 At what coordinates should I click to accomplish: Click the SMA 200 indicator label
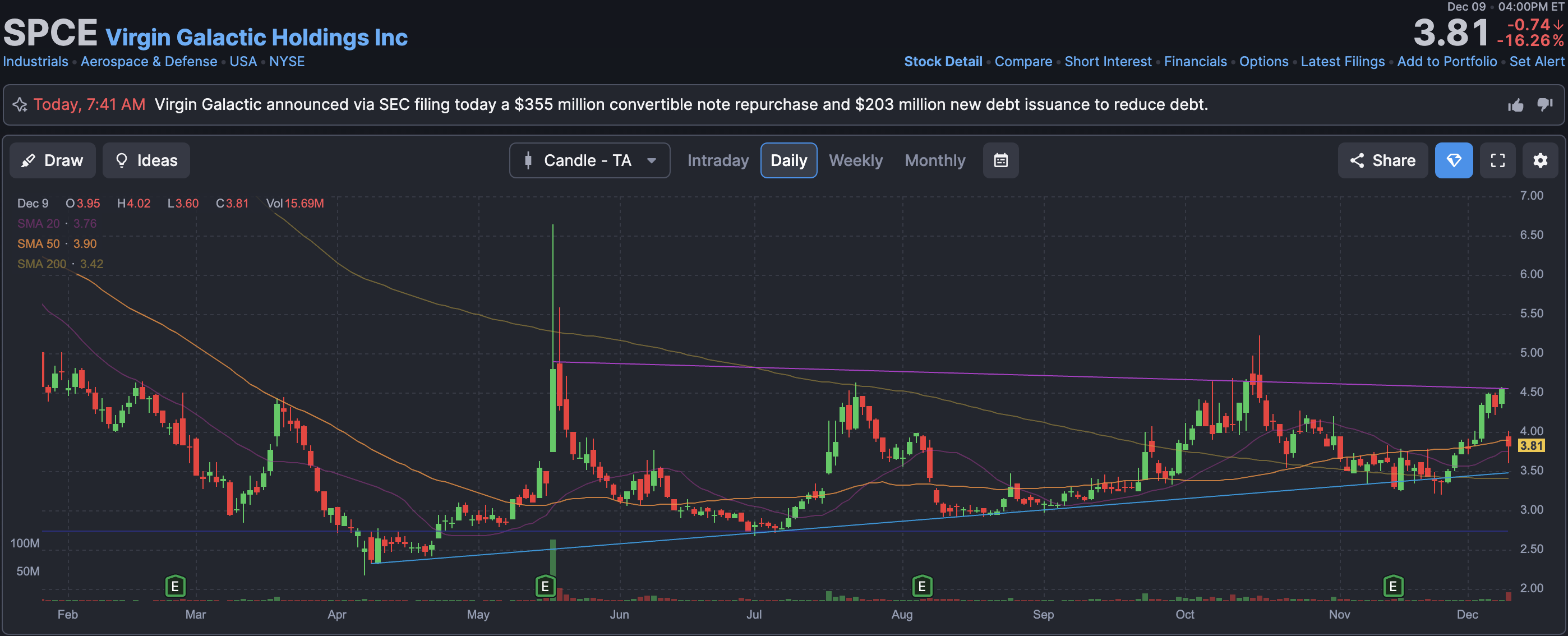(41, 264)
